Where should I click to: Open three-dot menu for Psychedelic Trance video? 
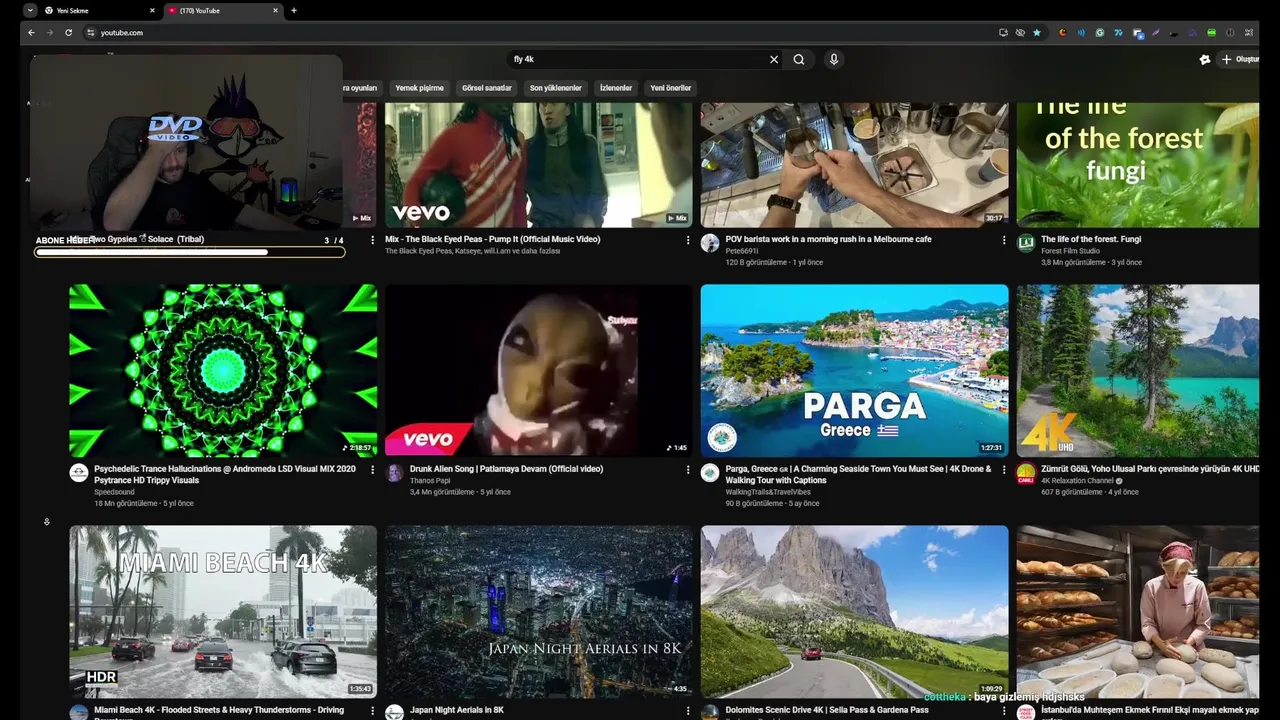373,469
